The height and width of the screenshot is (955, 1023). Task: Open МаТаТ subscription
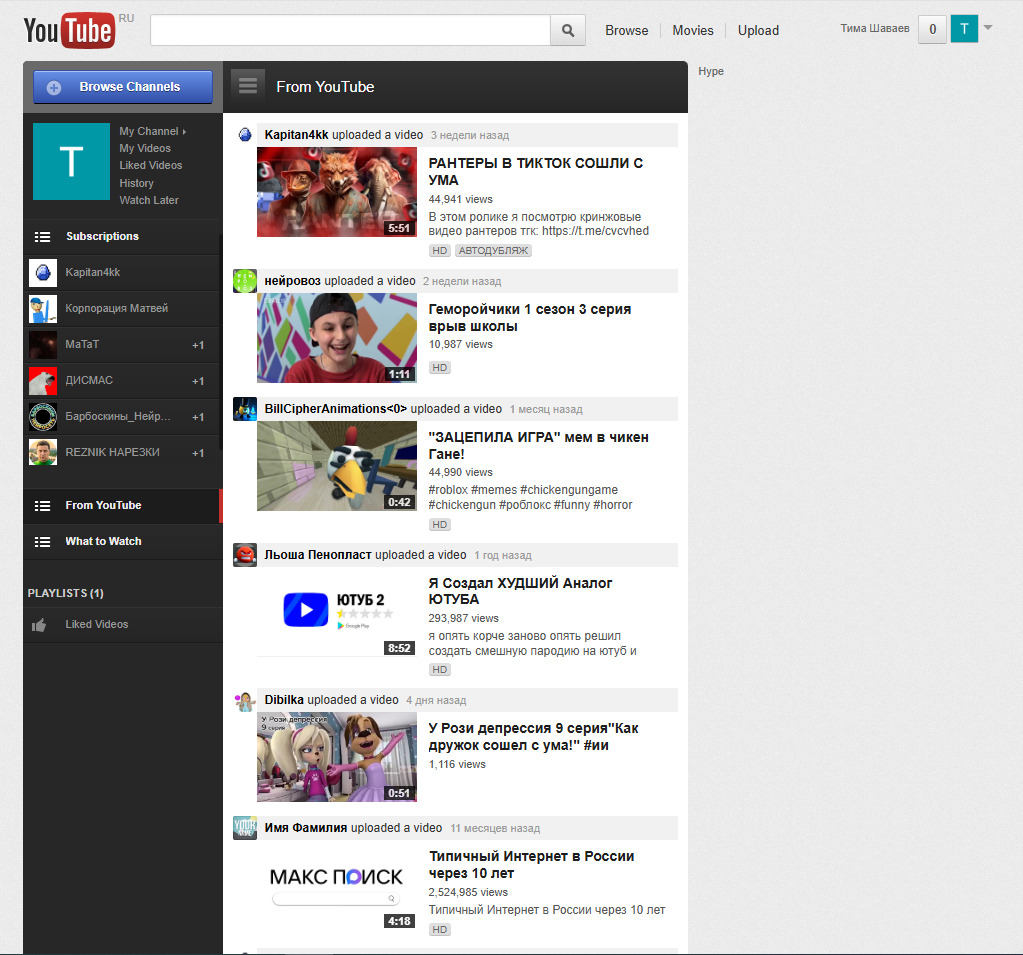coord(123,344)
